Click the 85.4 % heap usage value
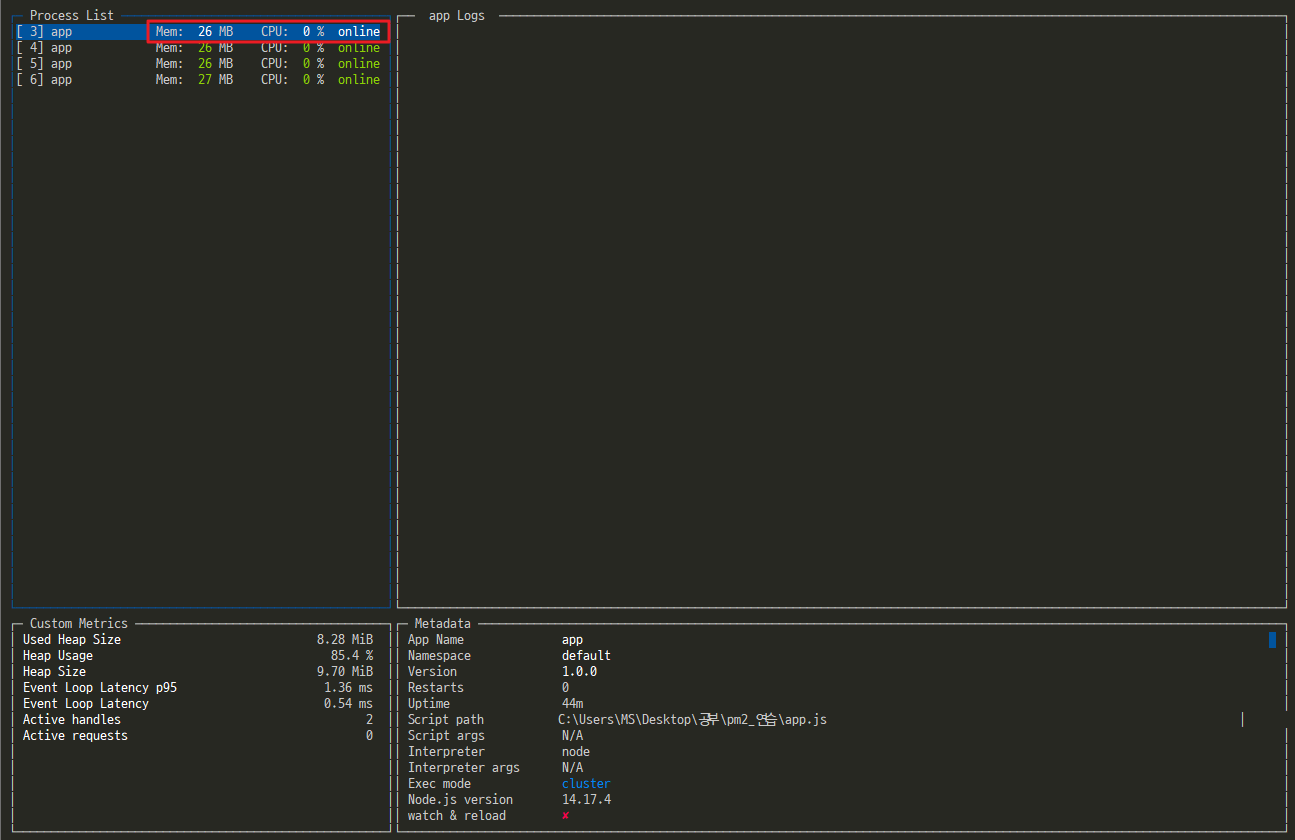 click(352, 656)
